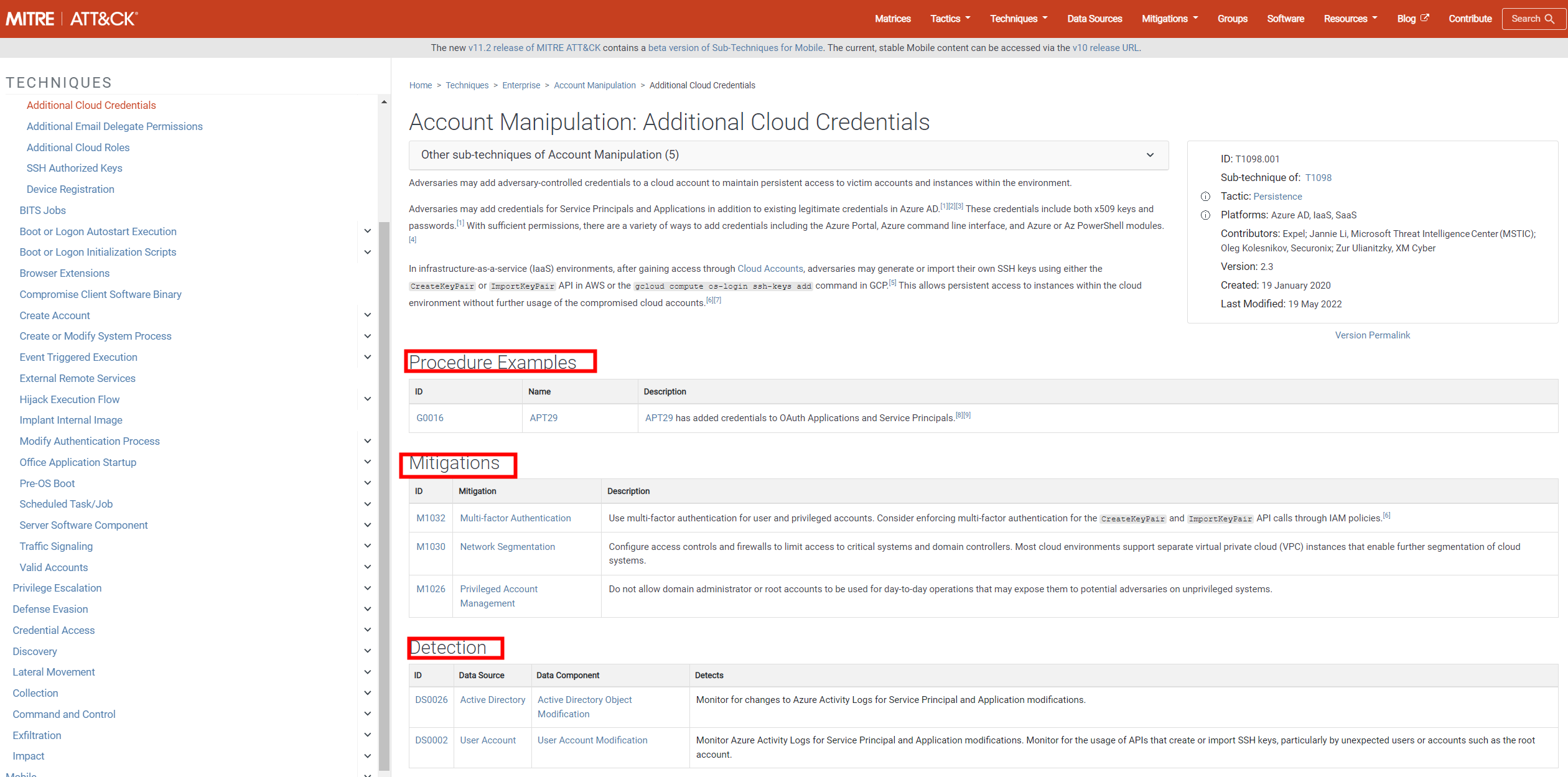Open Version Permalink
The height and width of the screenshot is (777, 1568).
1373,335
